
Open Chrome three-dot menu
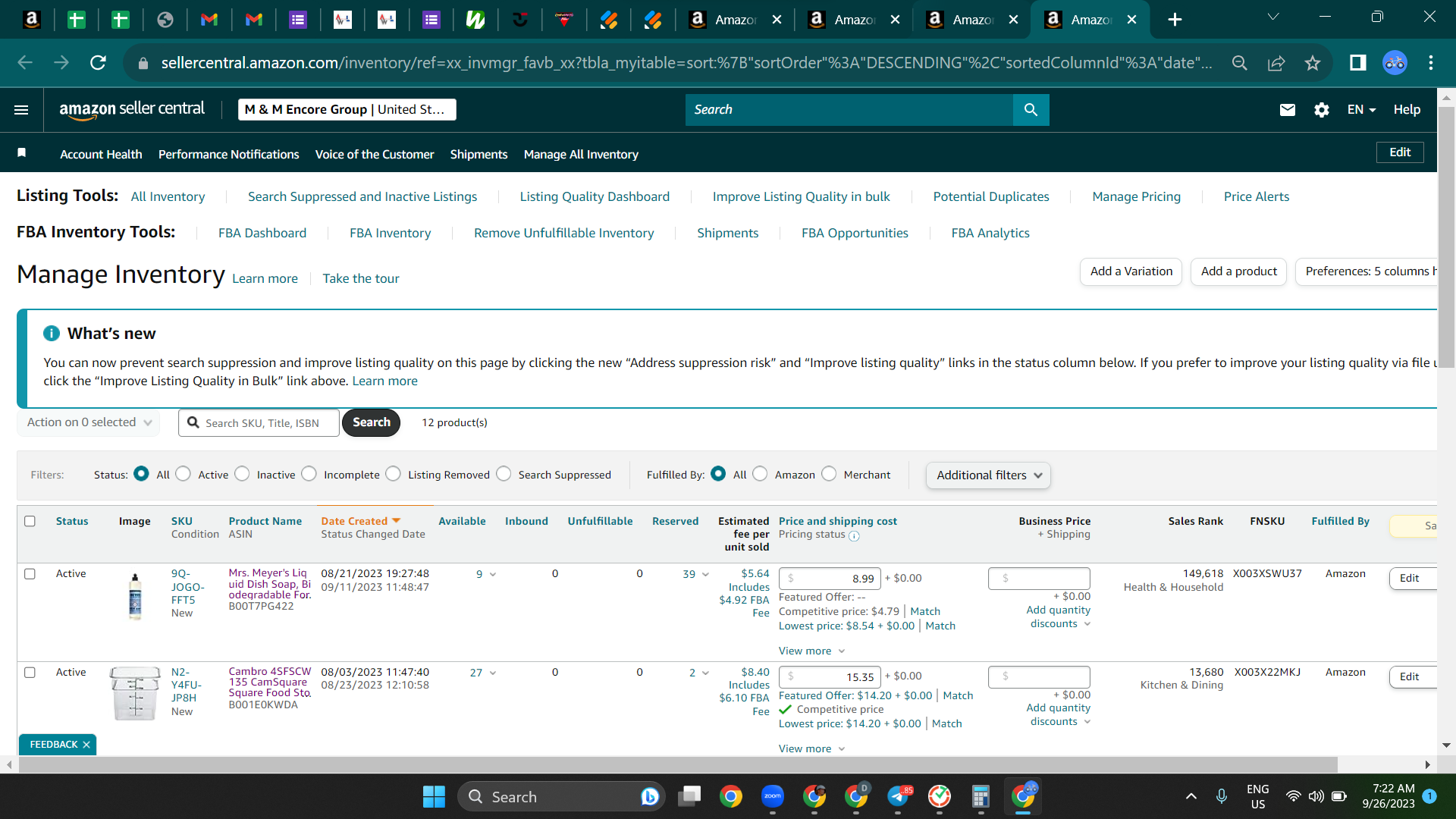1431,63
